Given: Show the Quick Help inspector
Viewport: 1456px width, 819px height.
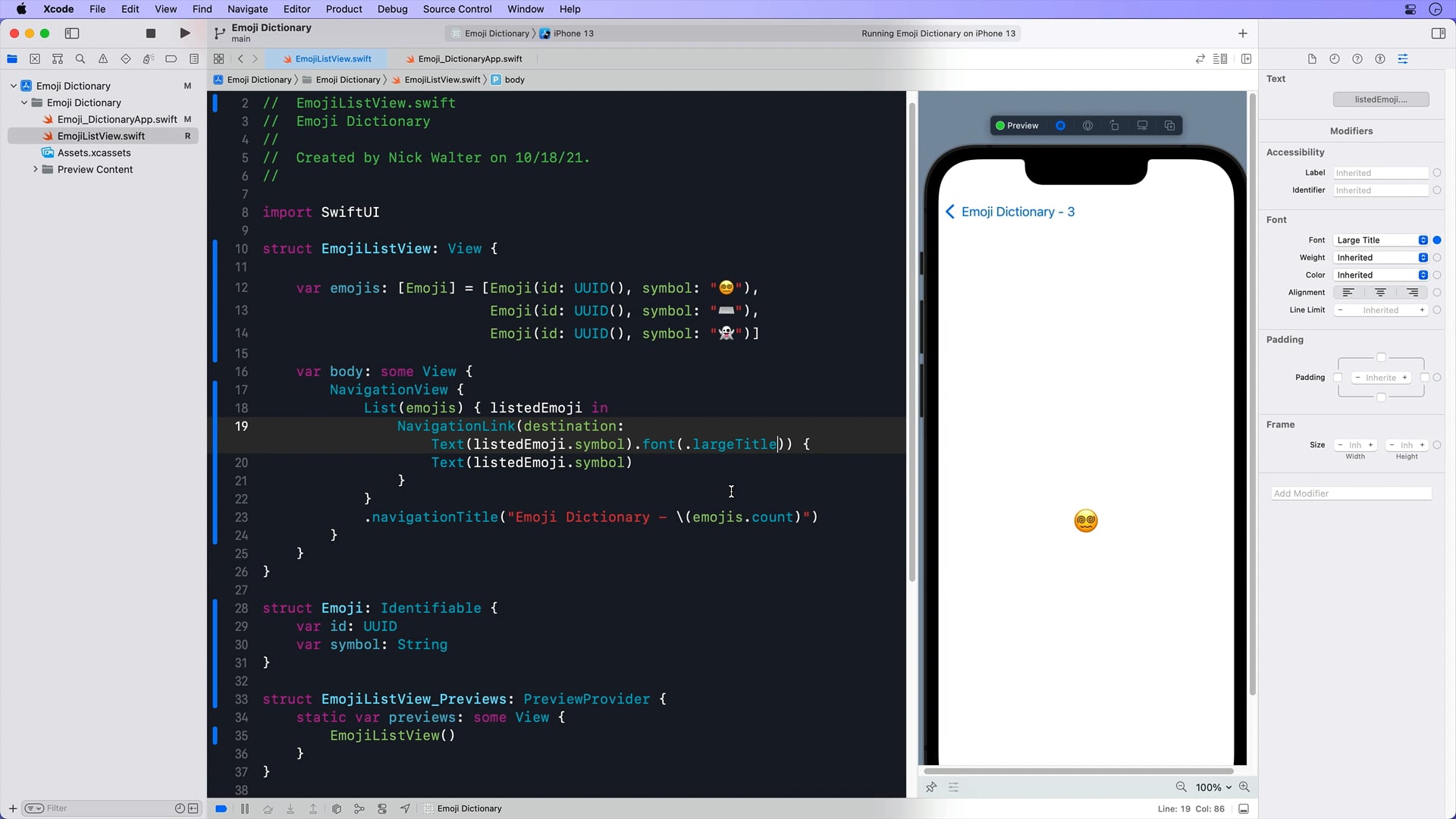Looking at the screenshot, I should (1357, 59).
